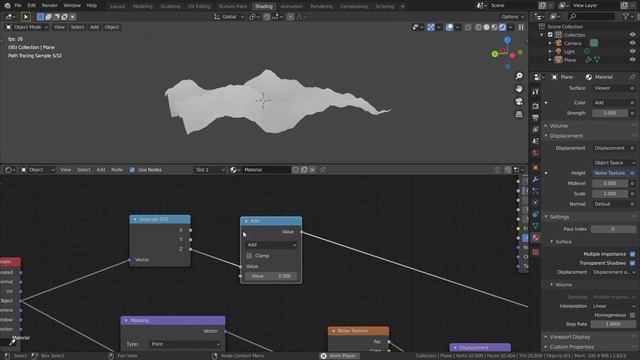Select wireframe viewport shading icon

pyautogui.click(x=478, y=27)
